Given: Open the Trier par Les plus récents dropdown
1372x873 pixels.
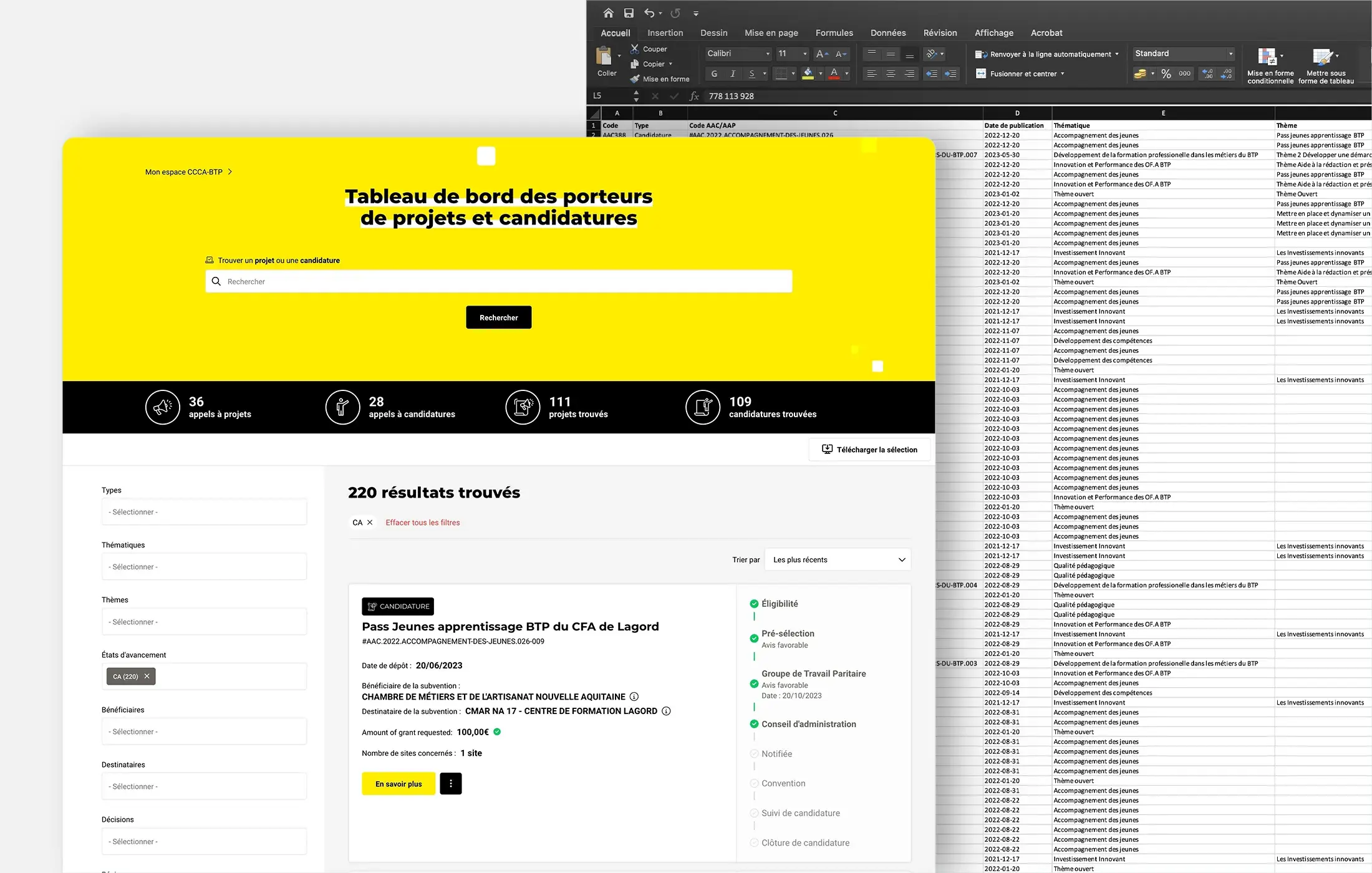Looking at the screenshot, I should [838, 559].
